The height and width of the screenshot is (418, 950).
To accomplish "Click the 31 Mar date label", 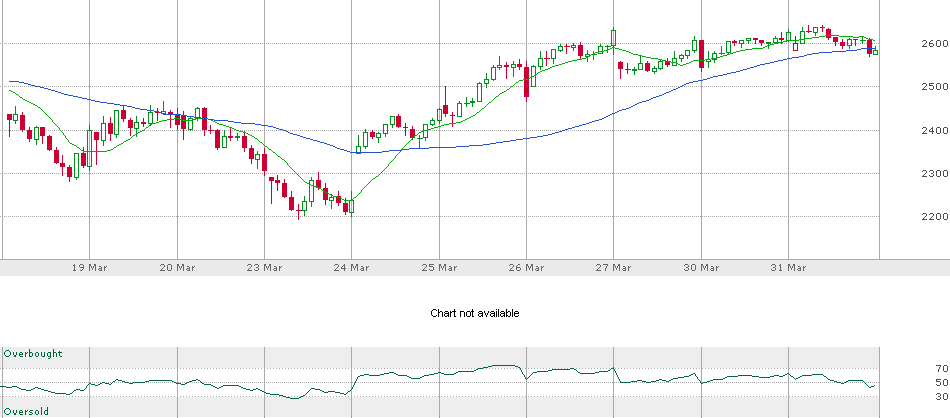I will coord(788,268).
